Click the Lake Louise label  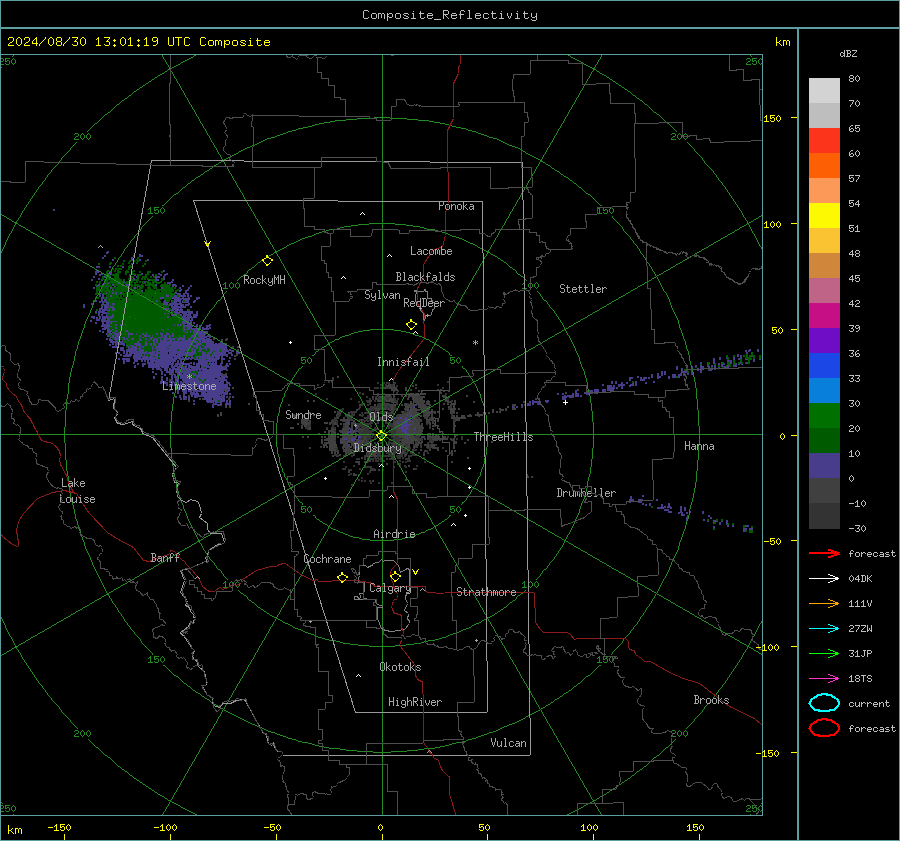click(77, 491)
